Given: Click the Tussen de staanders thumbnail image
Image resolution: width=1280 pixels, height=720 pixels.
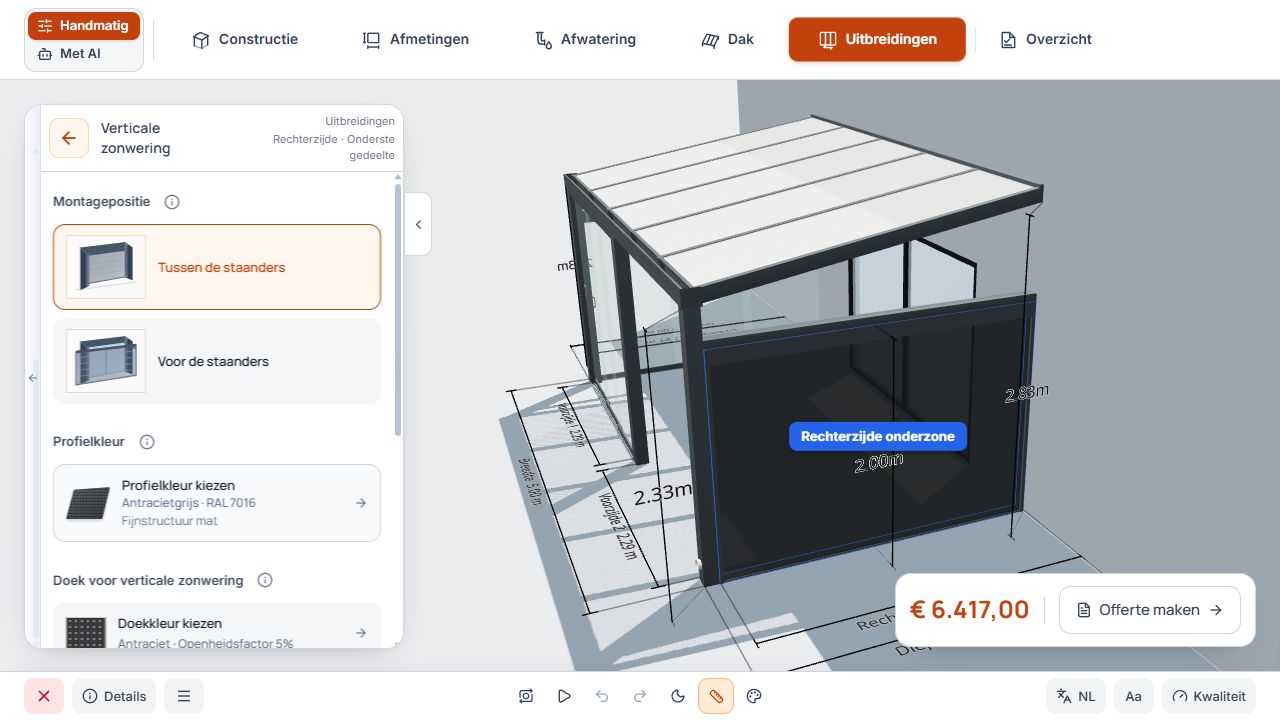Looking at the screenshot, I should pos(106,267).
